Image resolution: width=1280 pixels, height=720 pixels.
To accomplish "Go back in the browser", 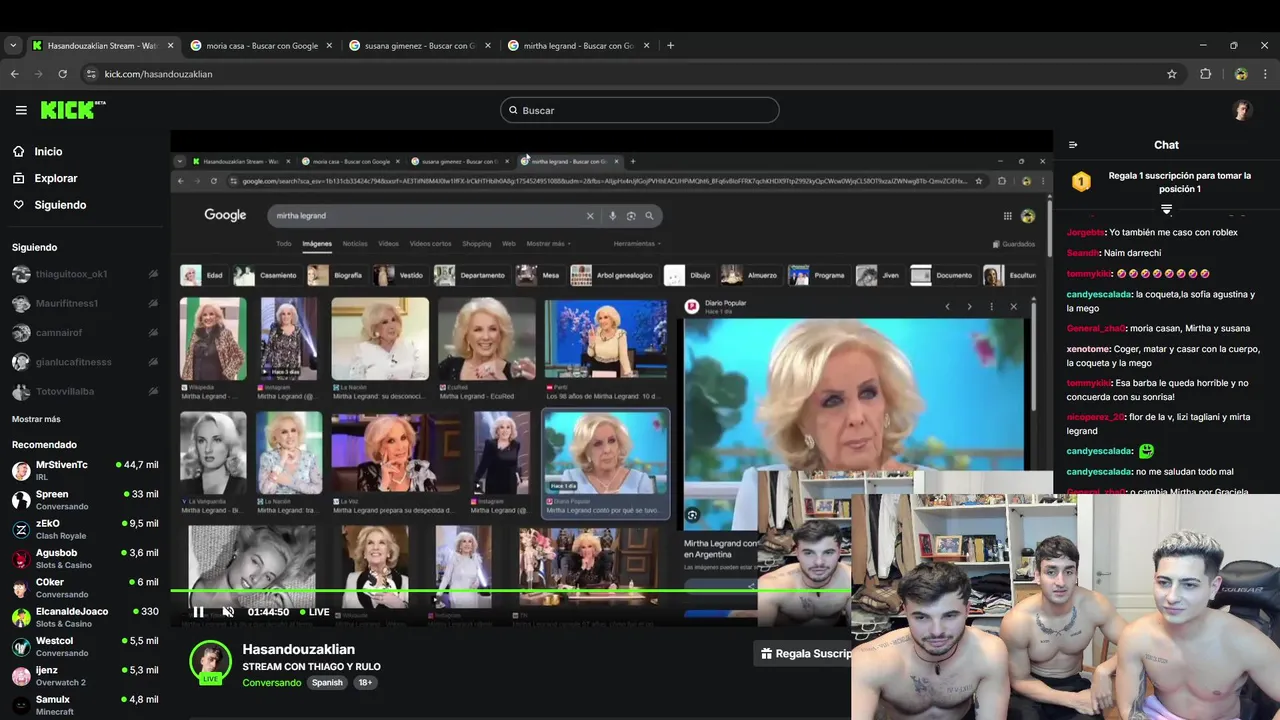I will [14, 74].
